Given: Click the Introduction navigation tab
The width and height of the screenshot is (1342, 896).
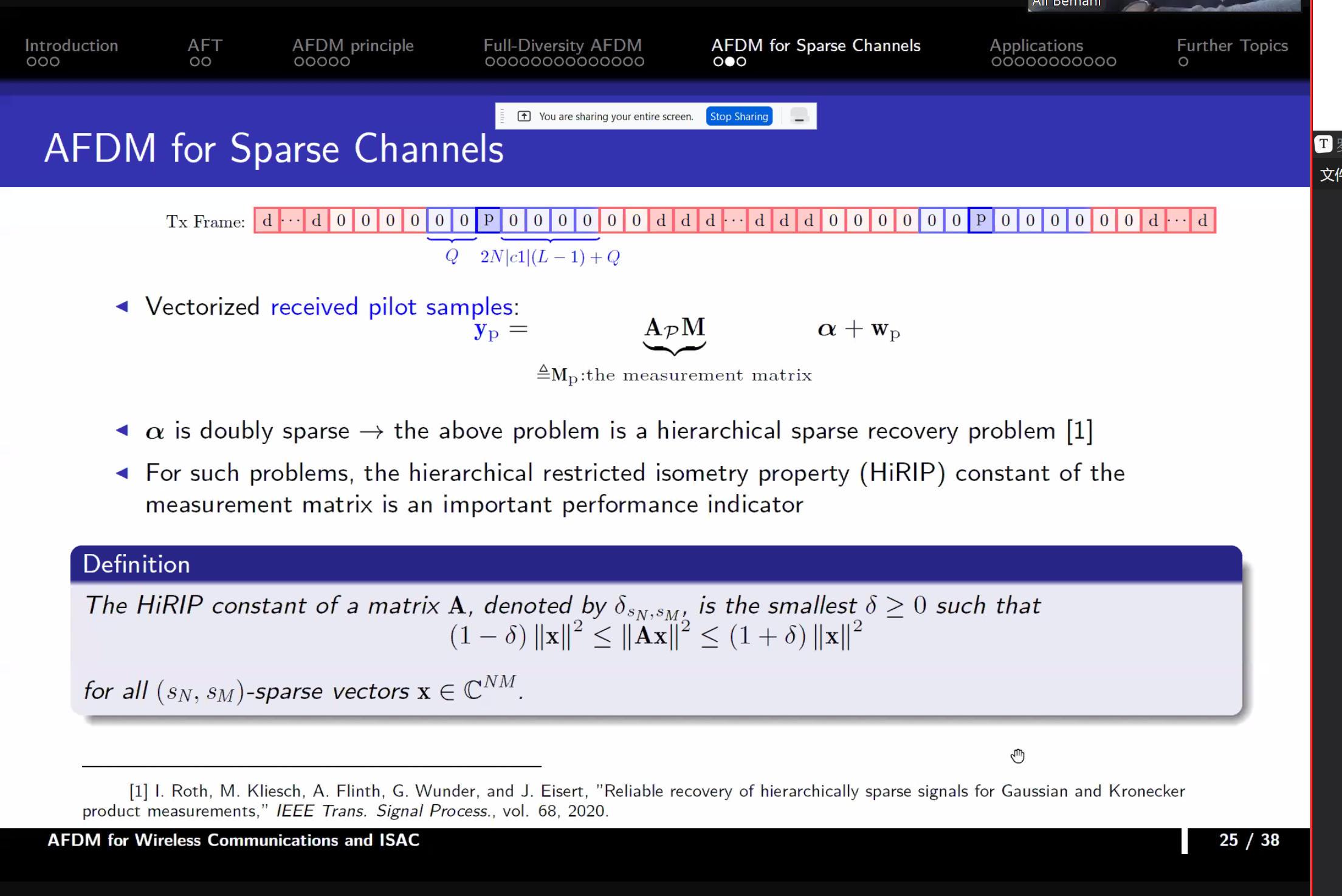Looking at the screenshot, I should [71, 45].
